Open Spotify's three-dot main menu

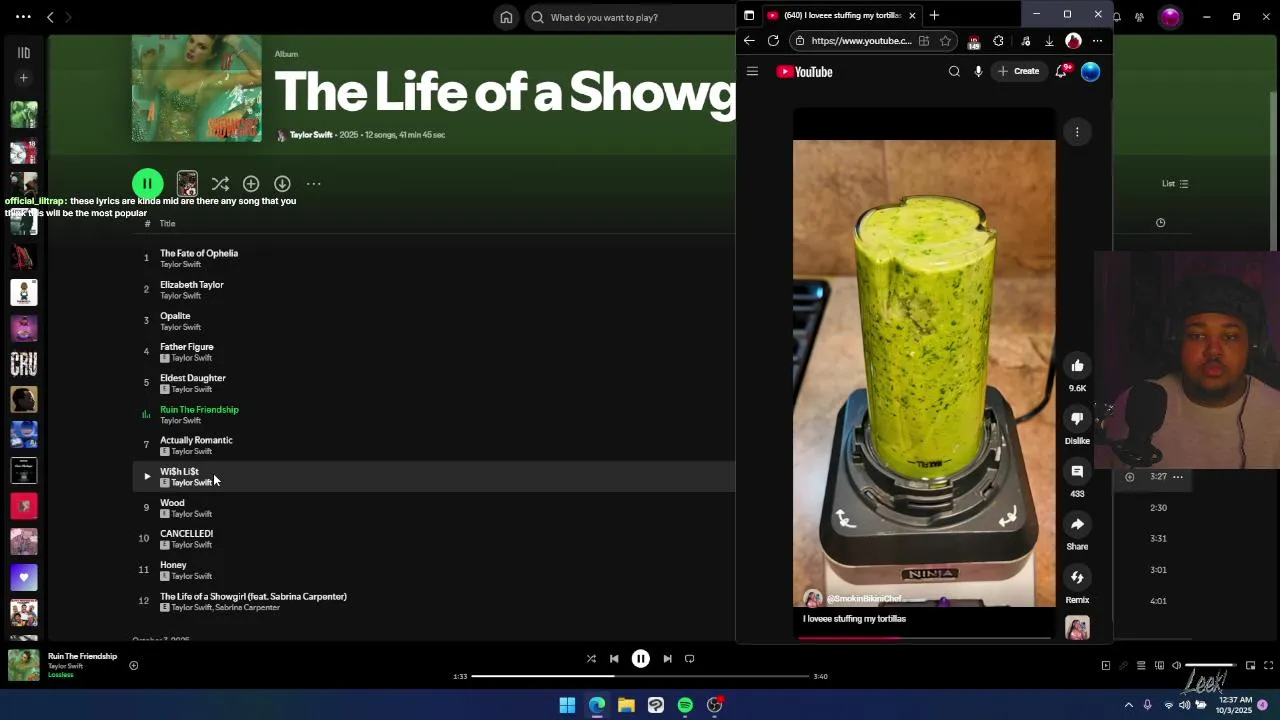(x=23, y=17)
